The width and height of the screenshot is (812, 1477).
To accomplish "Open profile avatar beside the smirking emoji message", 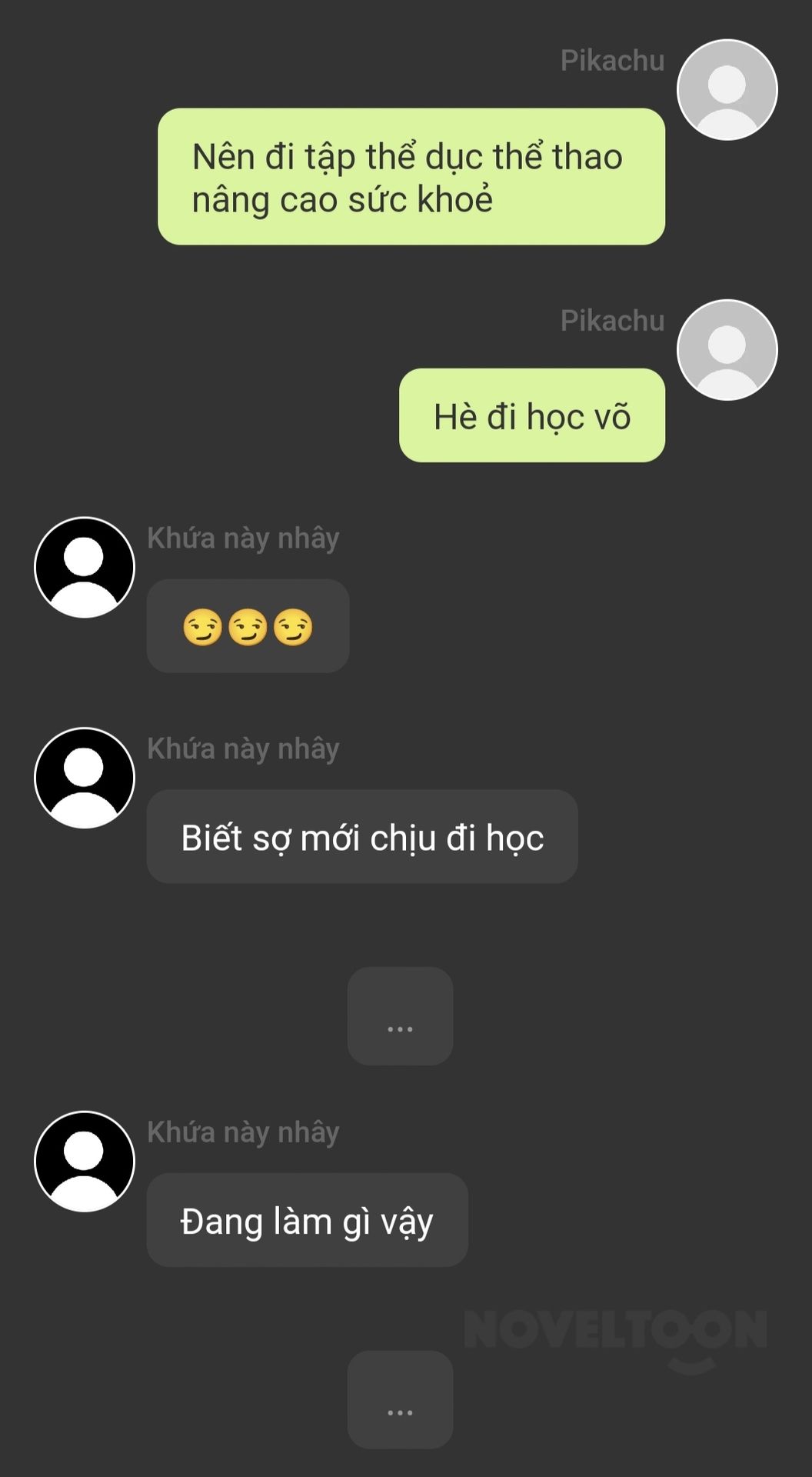I will [x=85, y=568].
